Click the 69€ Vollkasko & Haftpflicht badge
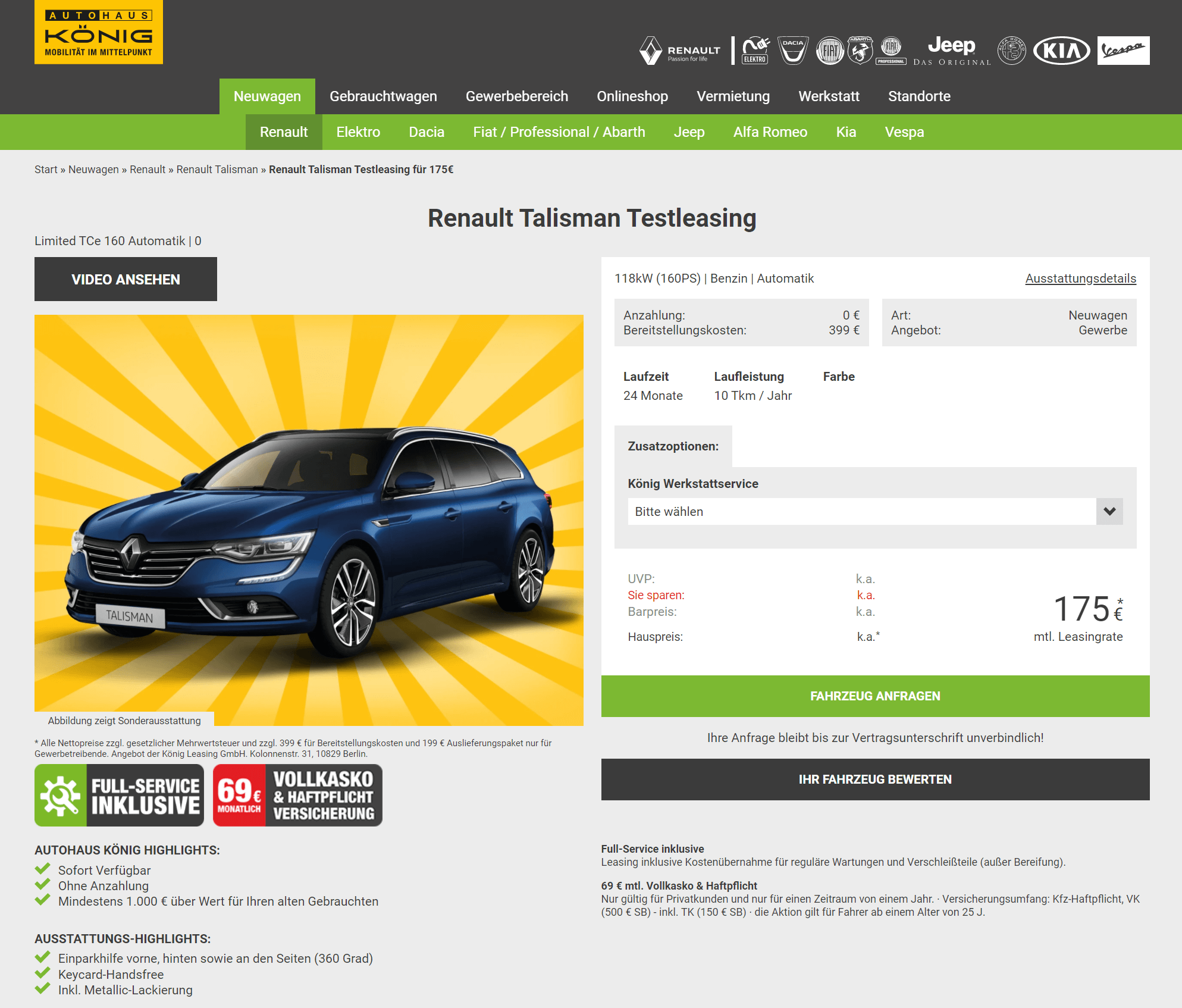 click(297, 796)
